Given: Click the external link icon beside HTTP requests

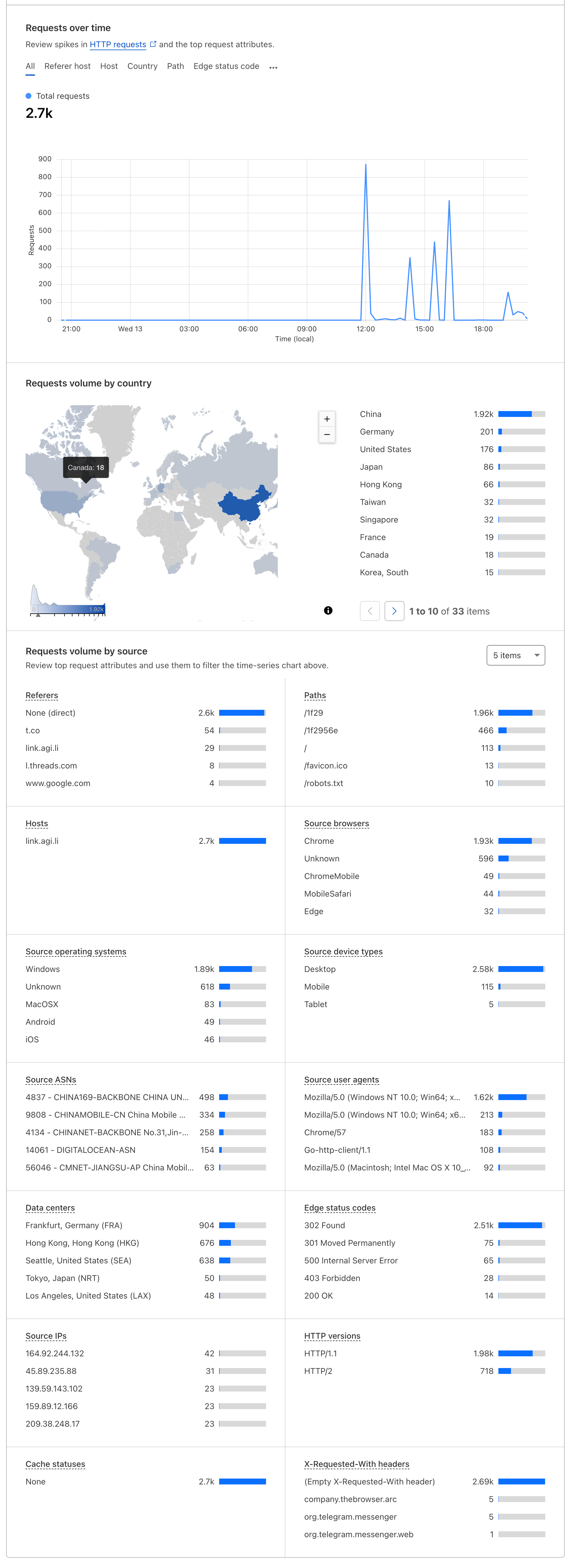Looking at the screenshot, I should [153, 44].
